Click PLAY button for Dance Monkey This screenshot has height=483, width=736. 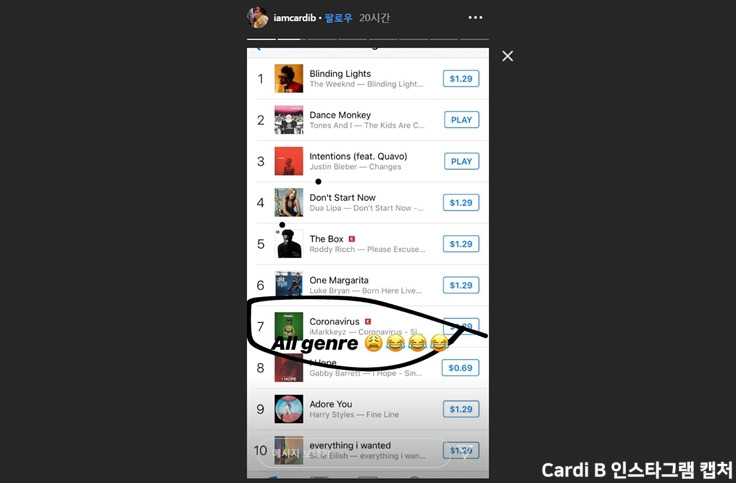click(x=461, y=120)
